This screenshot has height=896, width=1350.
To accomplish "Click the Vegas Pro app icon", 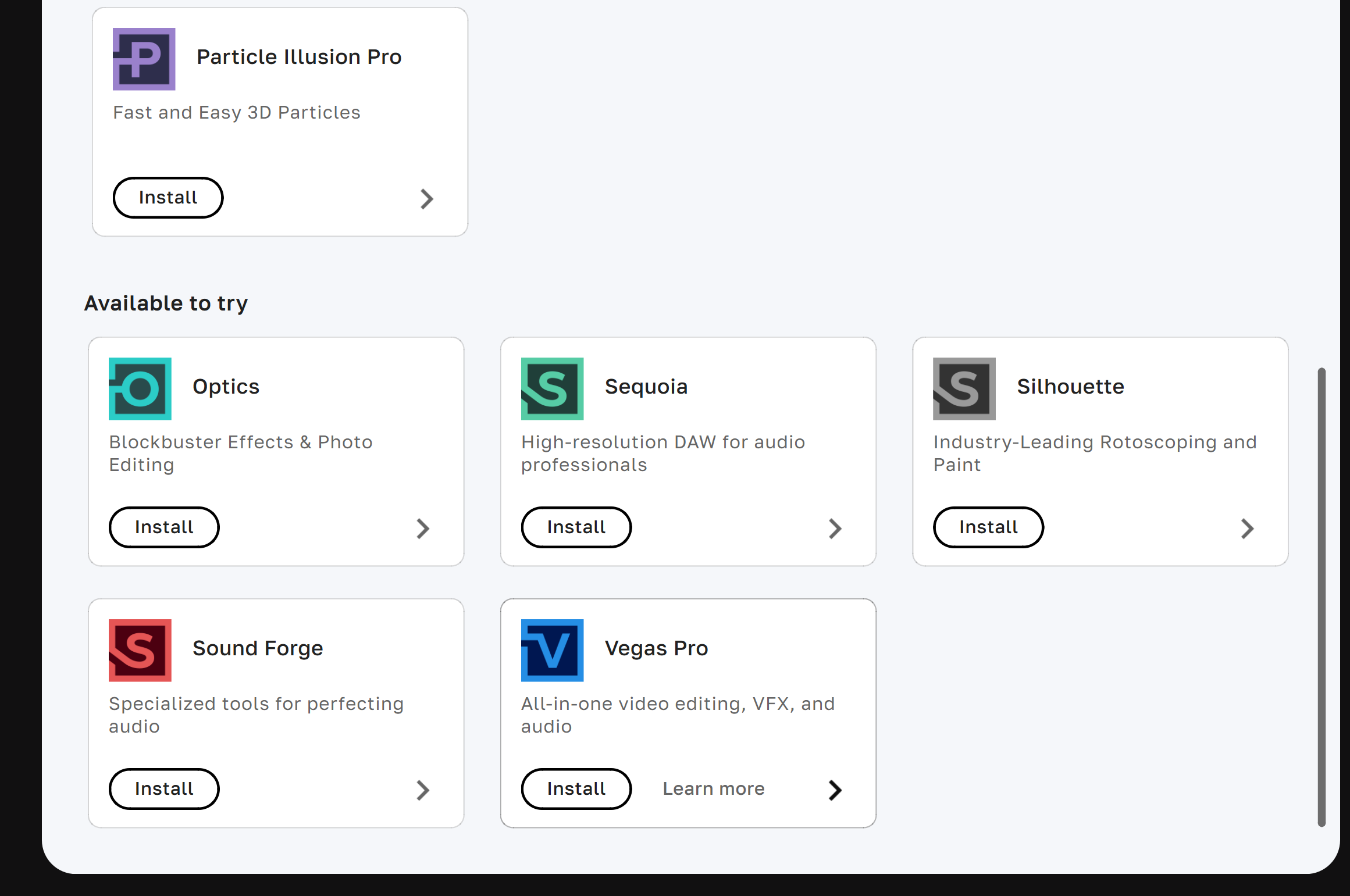I will (x=553, y=651).
